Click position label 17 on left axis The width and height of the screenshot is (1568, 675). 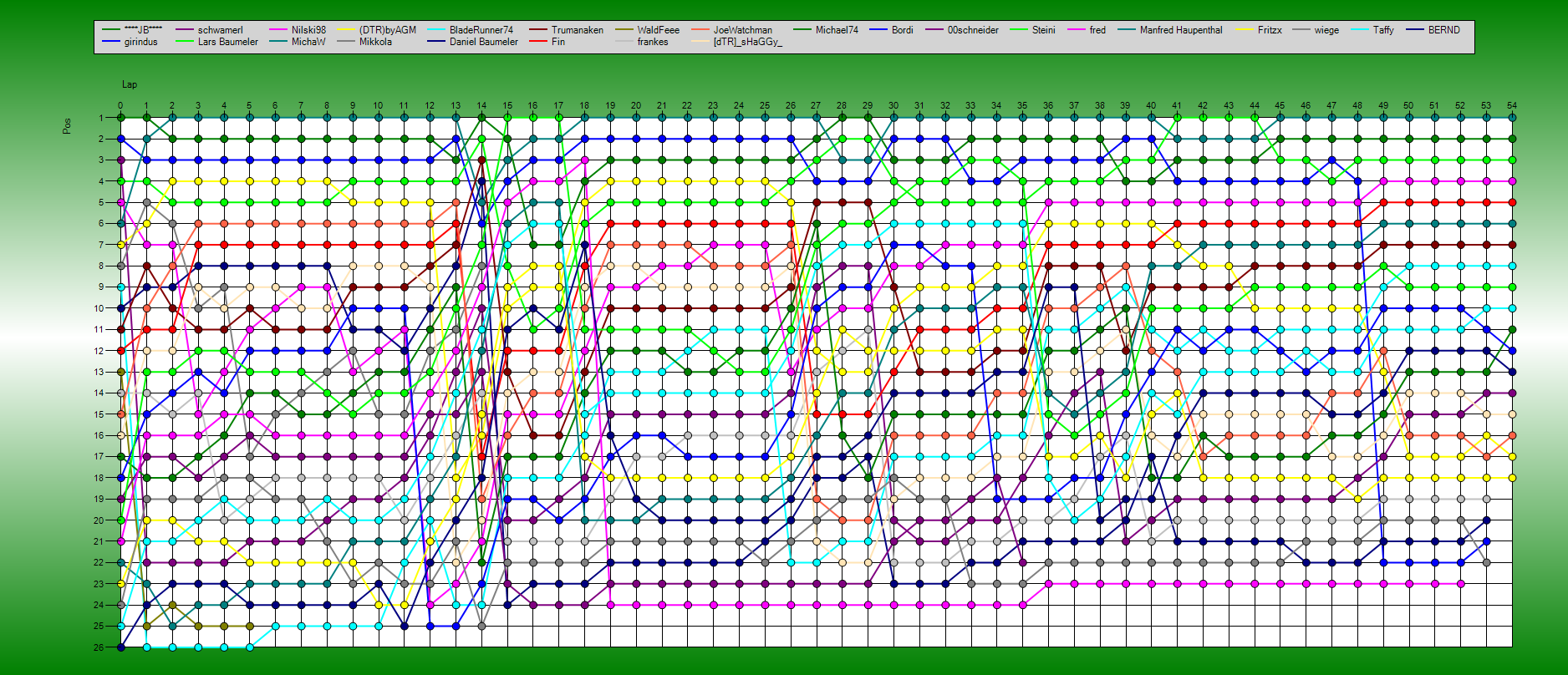point(99,456)
